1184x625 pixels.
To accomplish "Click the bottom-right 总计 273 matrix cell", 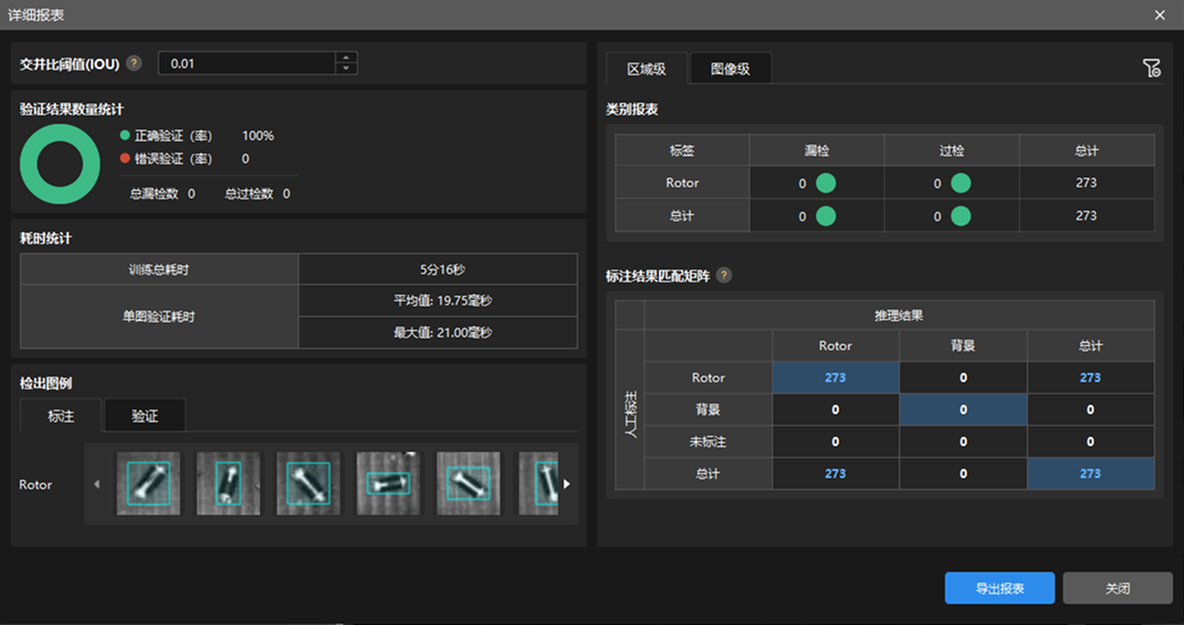I will [x=1090, y=473].
